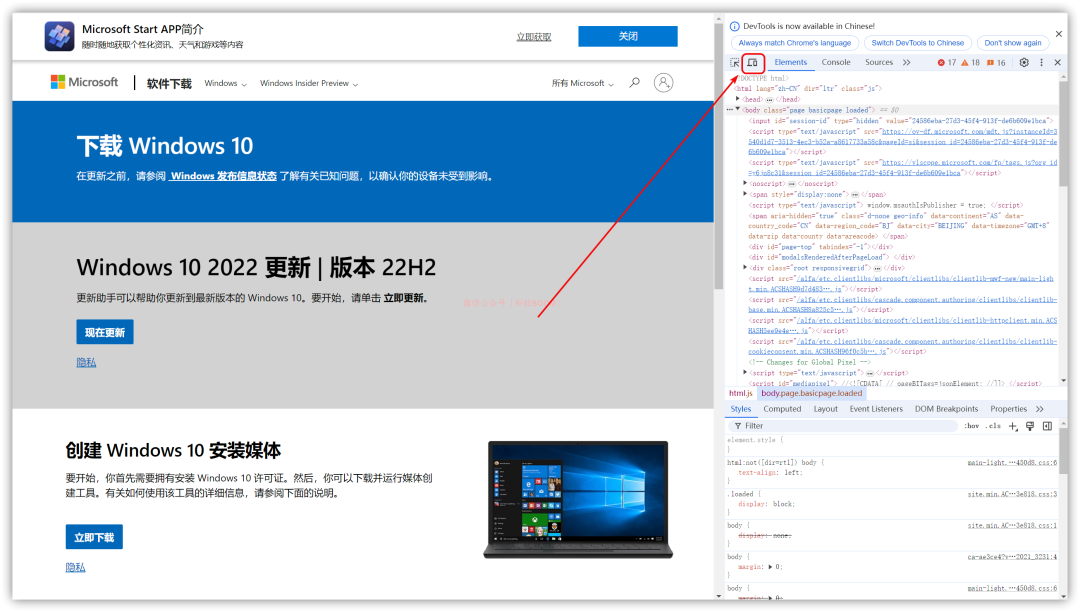The width and height of the screenshot is (1080, 612).
Task: Toggle the :hov element state button
Action: [x=972, y=426]
